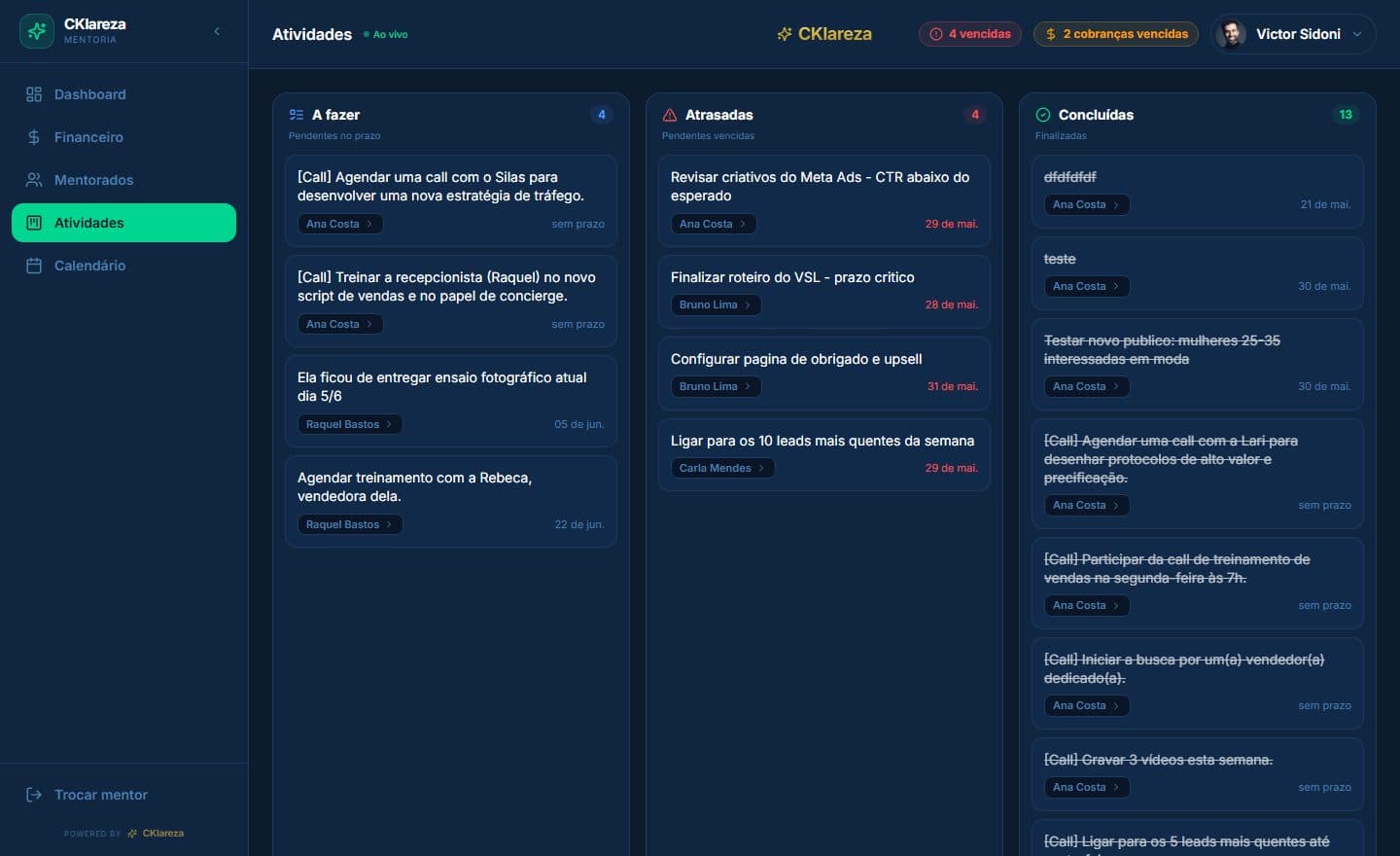
Task: Click the Mentorados people icon
Action: (x=34, y=180)
